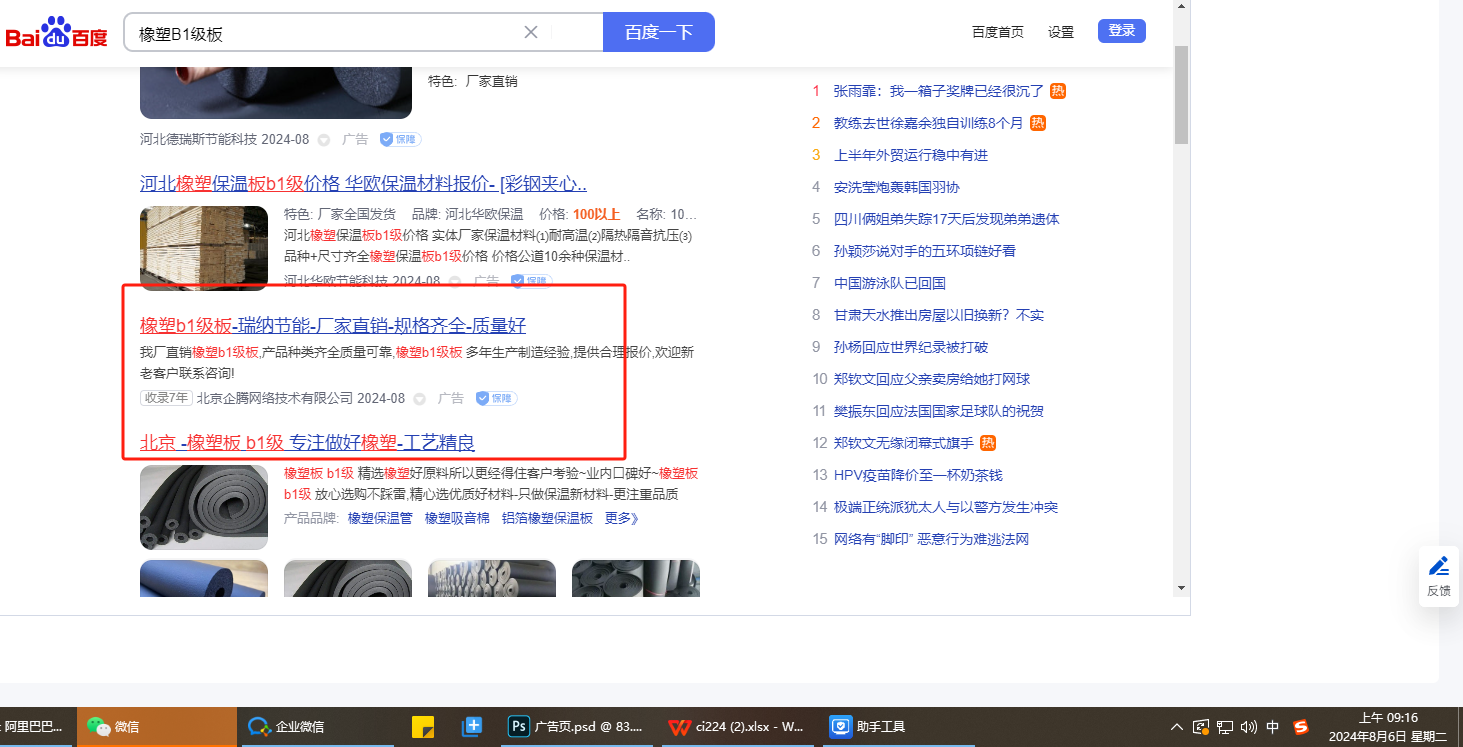Click the 河北德瑞斯节能科技 advertiser name

(x=198, y=139)
